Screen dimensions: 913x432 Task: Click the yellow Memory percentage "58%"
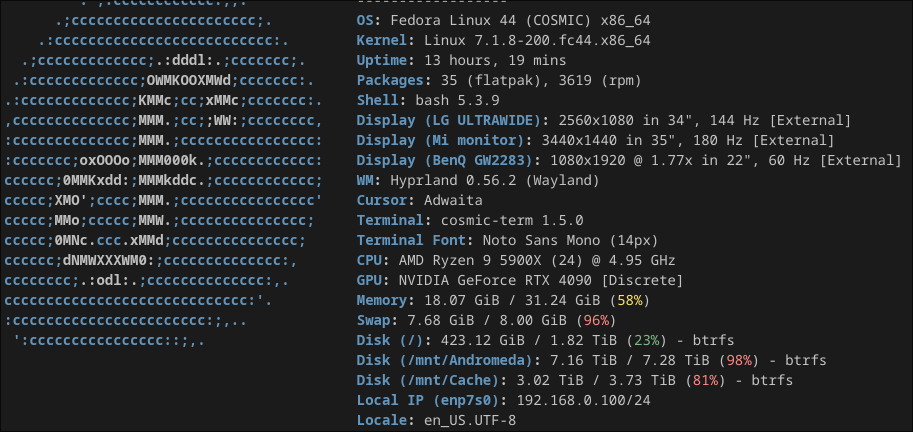(x=629, y=300)
